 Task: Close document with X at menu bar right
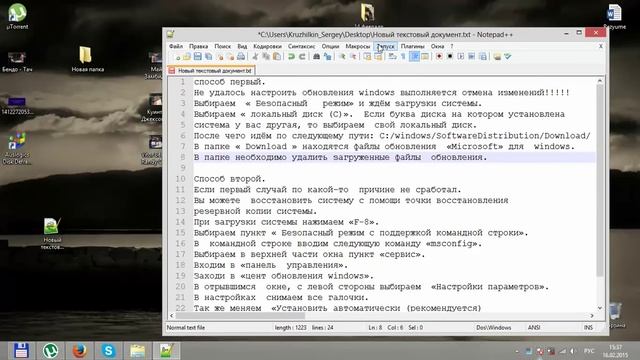601,46
